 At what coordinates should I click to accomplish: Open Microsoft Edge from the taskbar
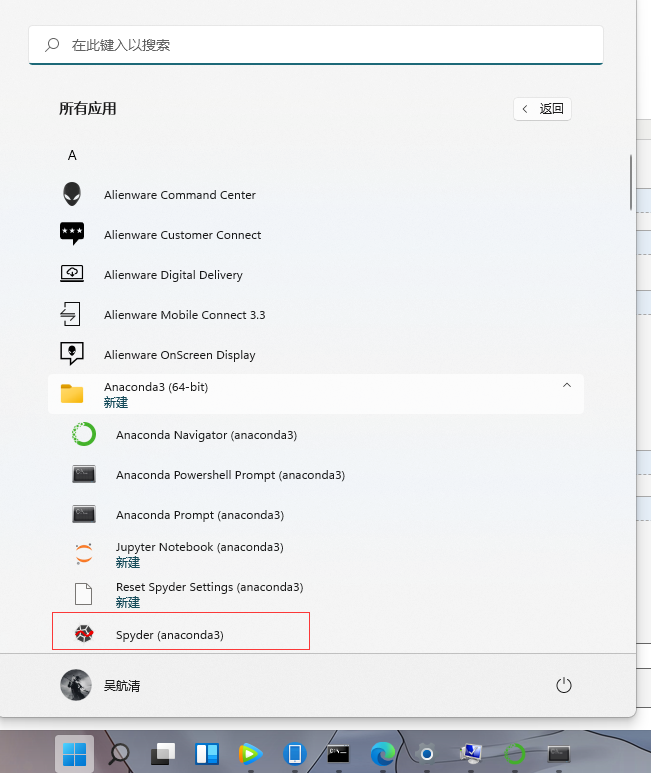(x=382, y=753)
